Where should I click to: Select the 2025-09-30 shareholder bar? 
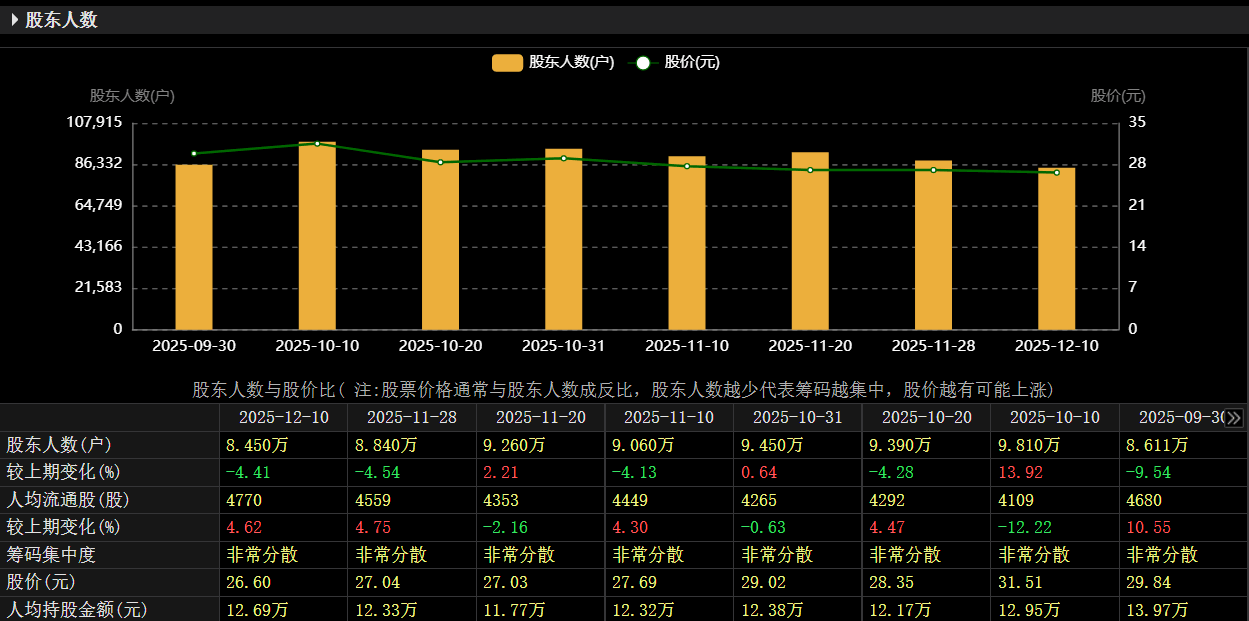tap(194, 247)
